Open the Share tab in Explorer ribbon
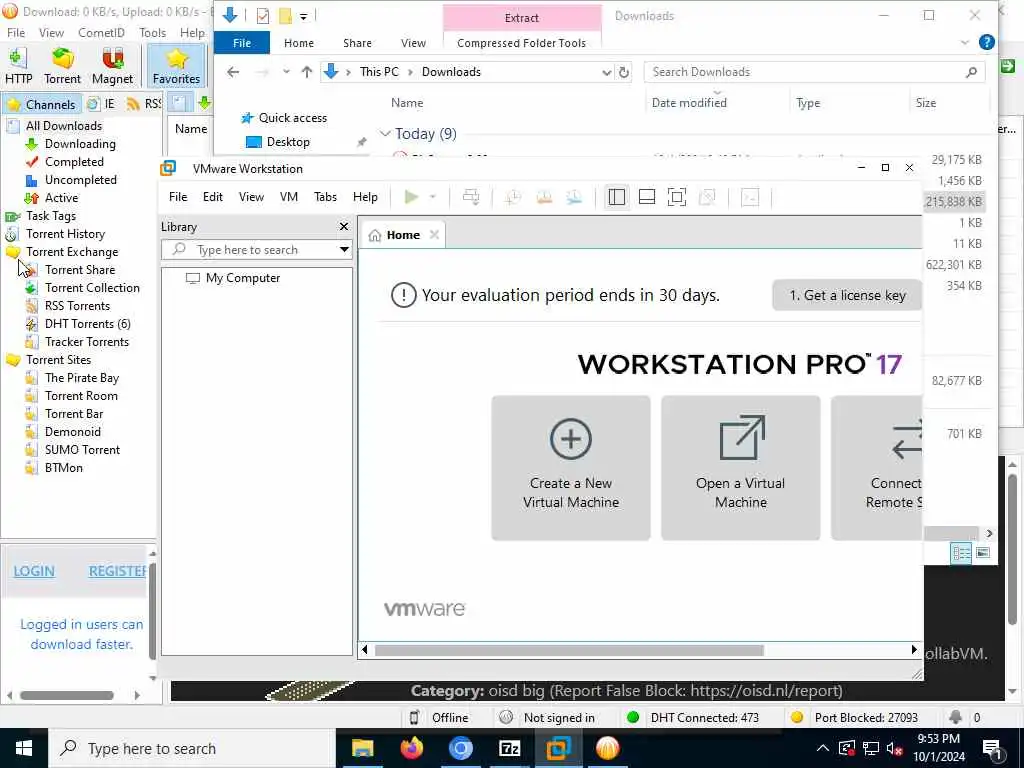The image size is (1024, 768). [x=357, y=43]
